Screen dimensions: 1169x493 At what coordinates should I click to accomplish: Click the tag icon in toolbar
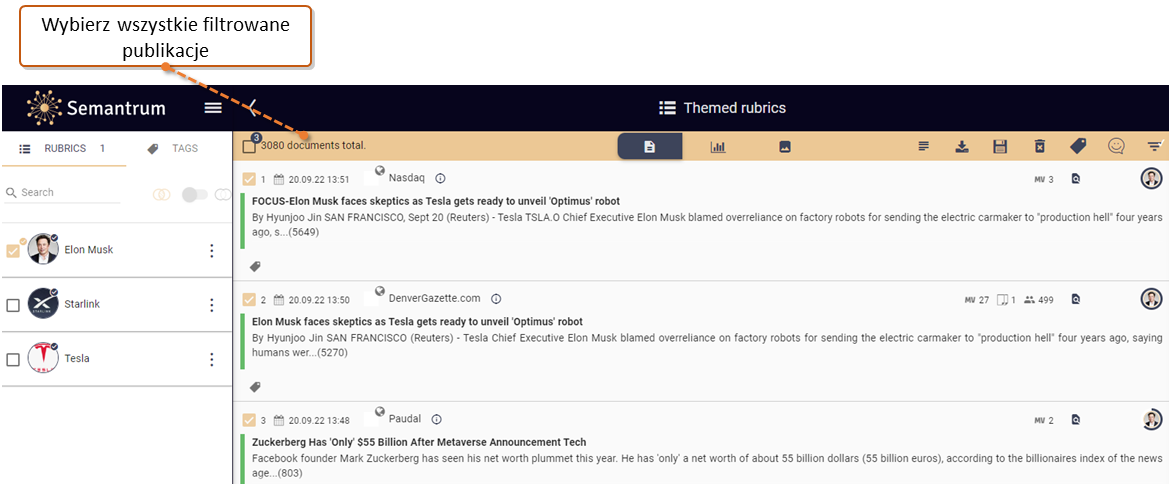click(1078, 147)
